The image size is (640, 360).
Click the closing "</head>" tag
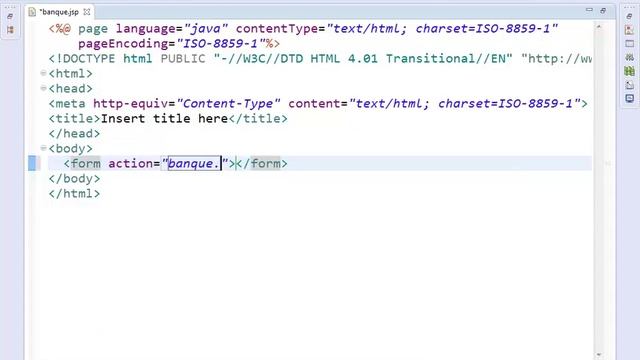tap(74, 133)
